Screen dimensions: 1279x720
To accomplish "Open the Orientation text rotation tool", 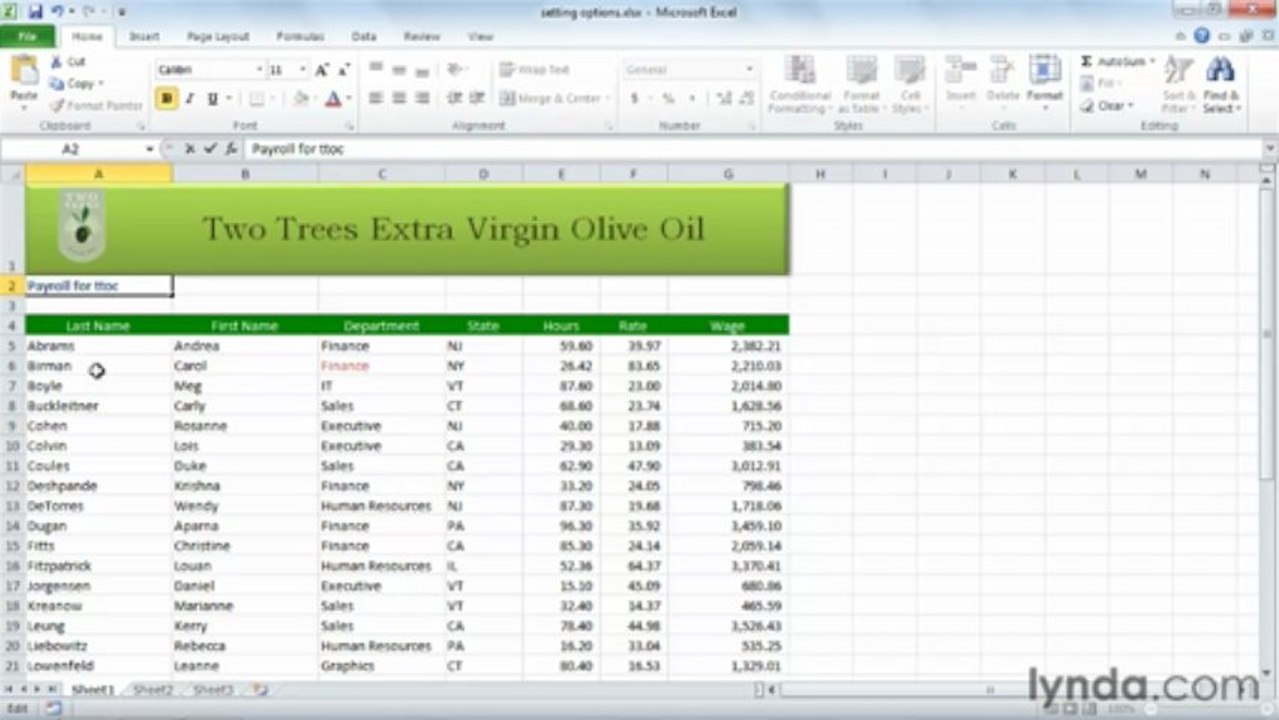I will coord(456,69).
